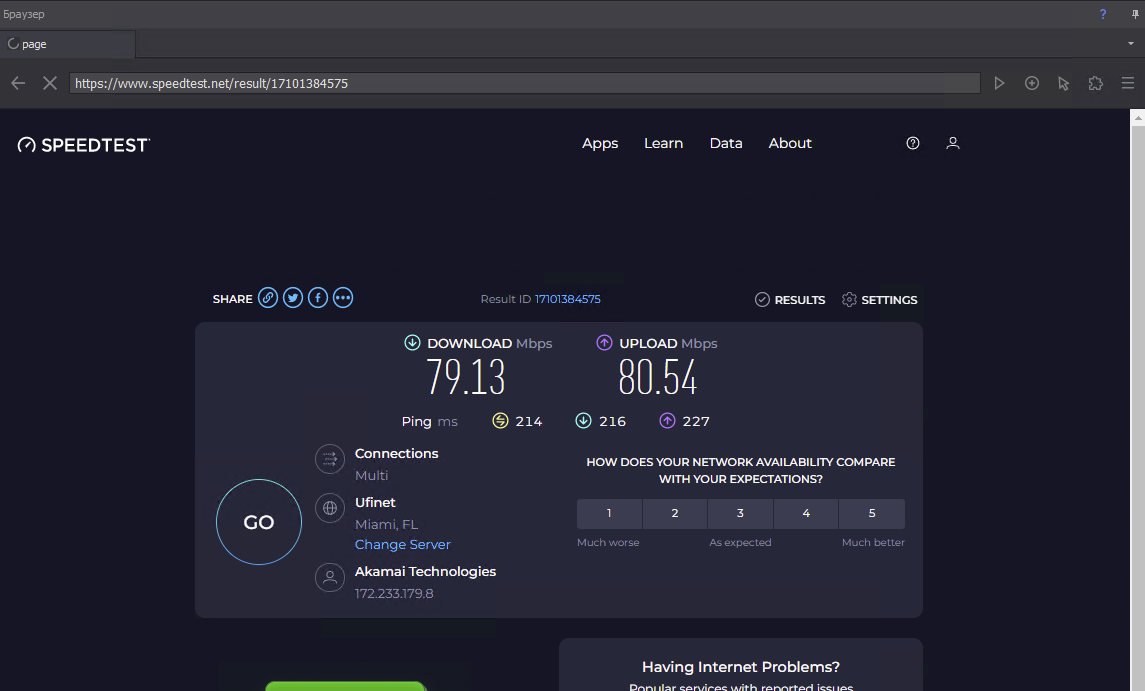Share result on Twitter

293,298
